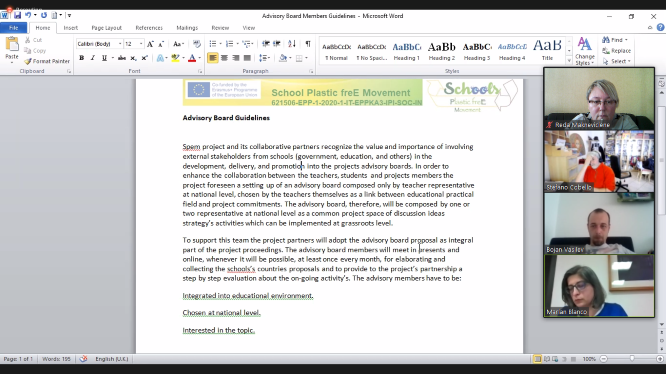Apply red font color
Image resolution: width=666 pixels, height=374 pixels.
(192, 58)
